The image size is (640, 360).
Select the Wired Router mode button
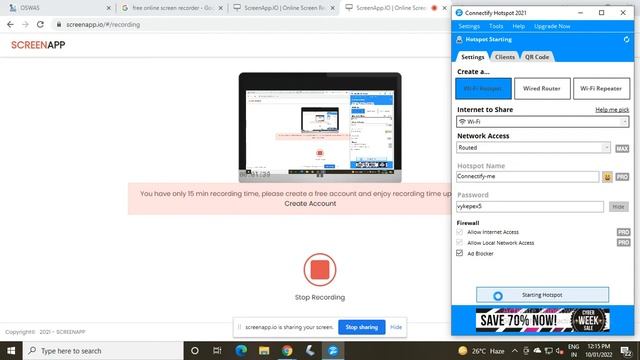[x=542, y=89]
